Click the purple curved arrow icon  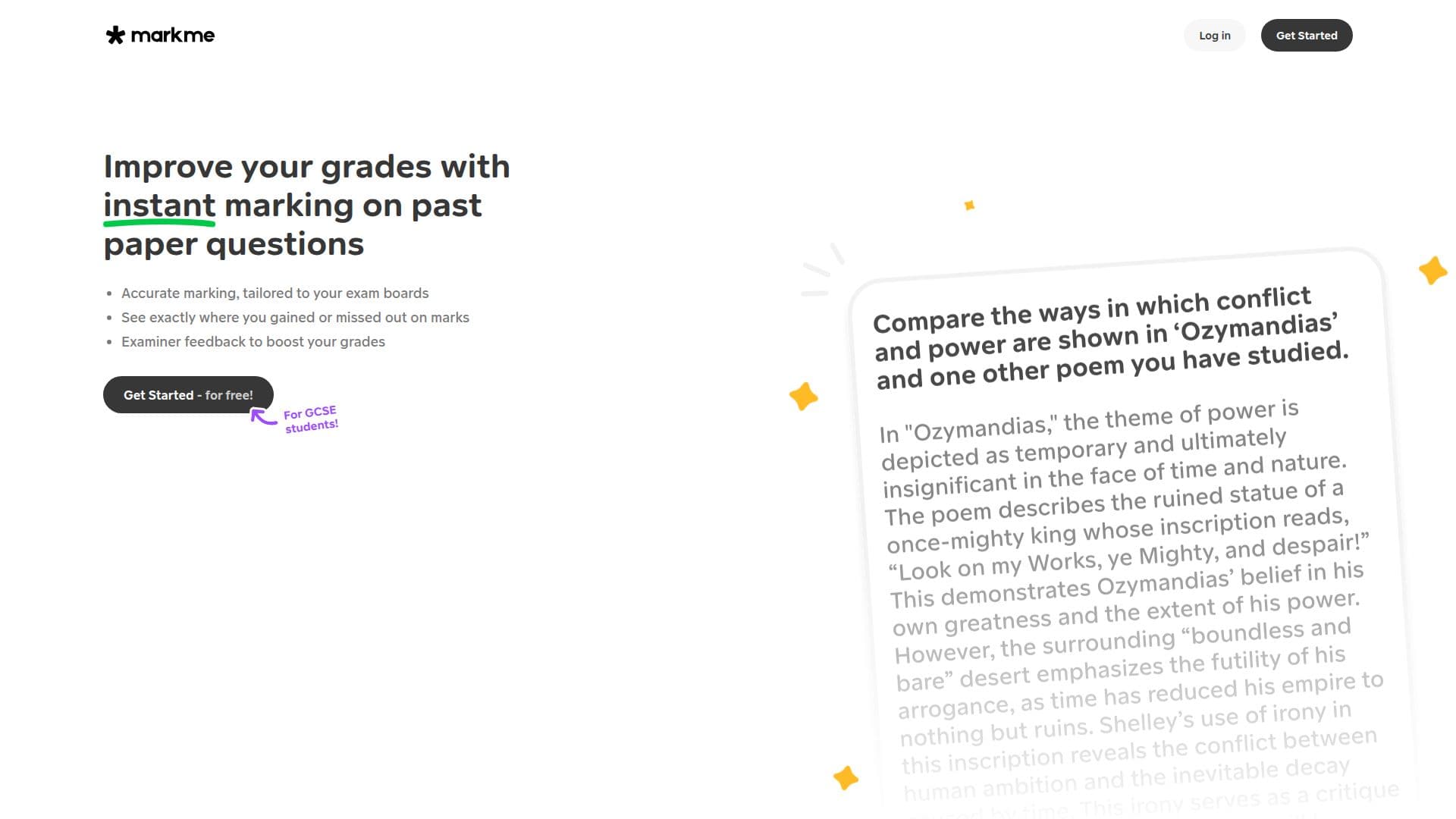[263, 417]
